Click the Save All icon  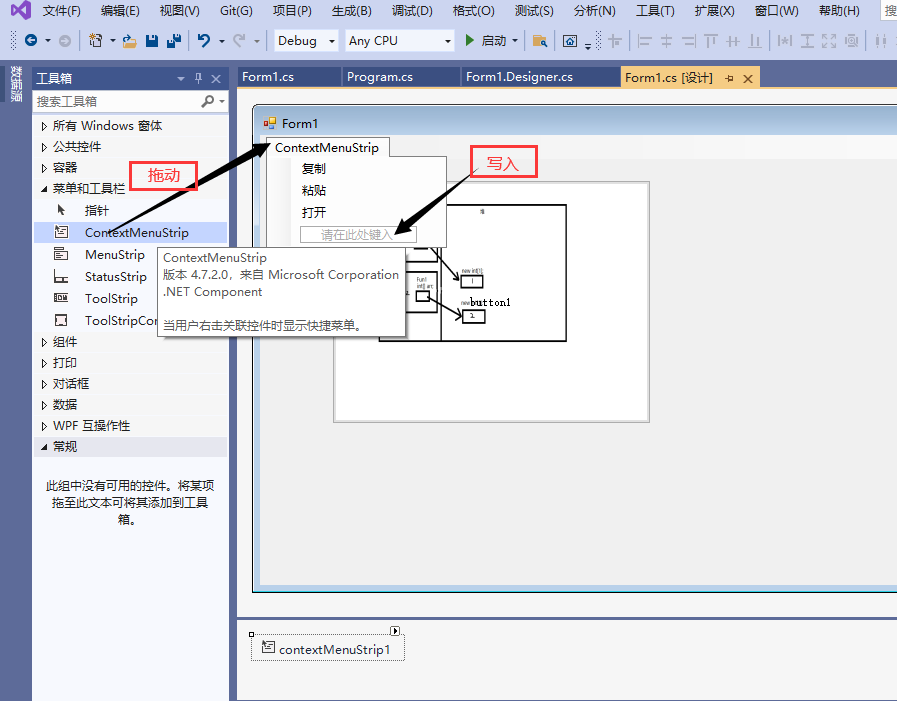coord(174,41)
